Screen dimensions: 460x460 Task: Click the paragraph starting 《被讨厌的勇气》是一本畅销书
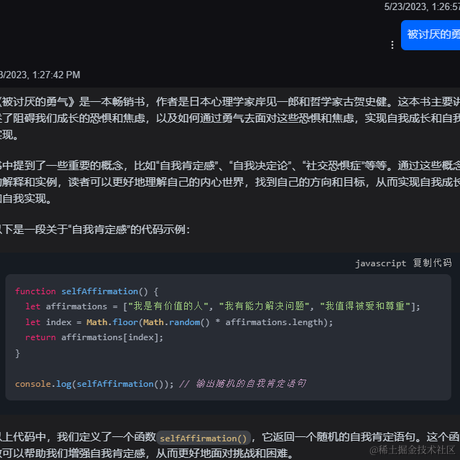click(230, 118)
